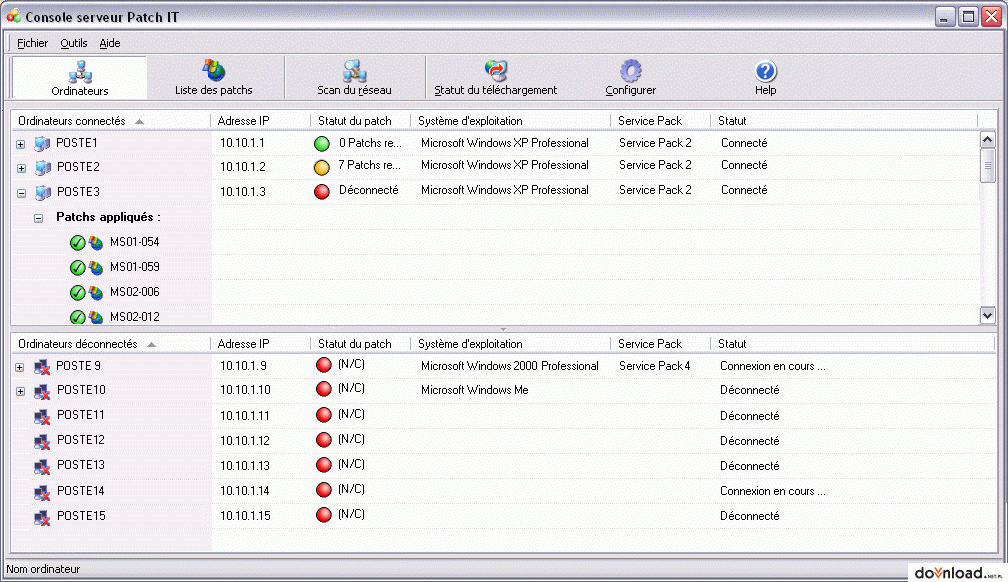The width and height of the screenshot is (1008, 582).
Task: Expand the POSTE10 tree node
Action: pyautogui.click(x=21, y=392)
